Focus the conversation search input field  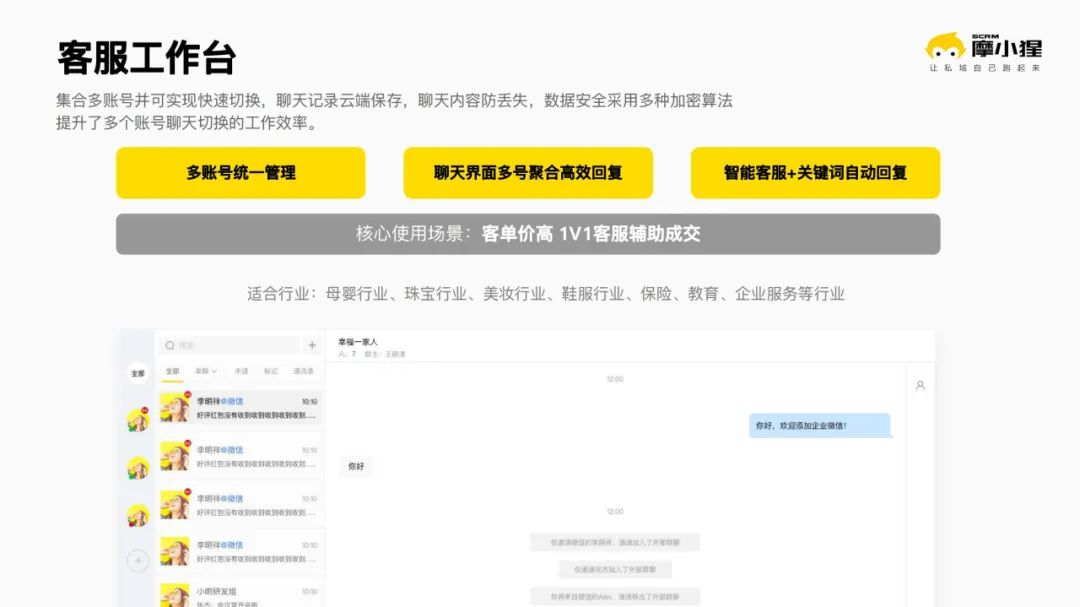click(230, 345)
